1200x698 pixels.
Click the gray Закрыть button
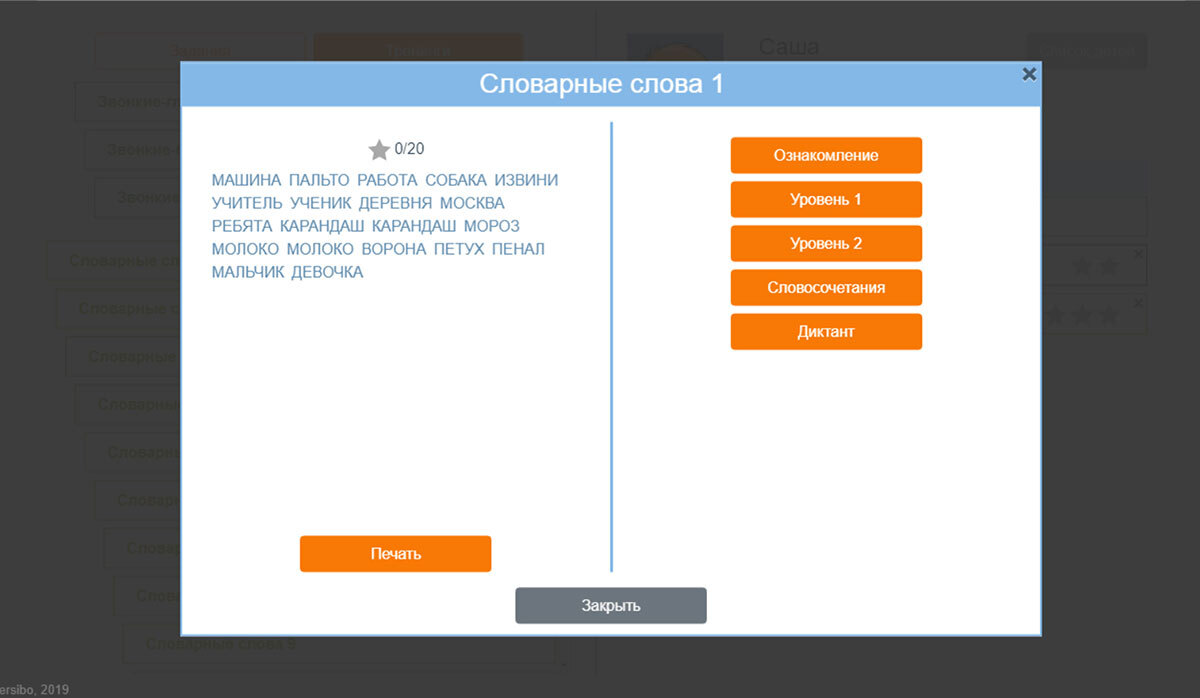coord(610,605)
